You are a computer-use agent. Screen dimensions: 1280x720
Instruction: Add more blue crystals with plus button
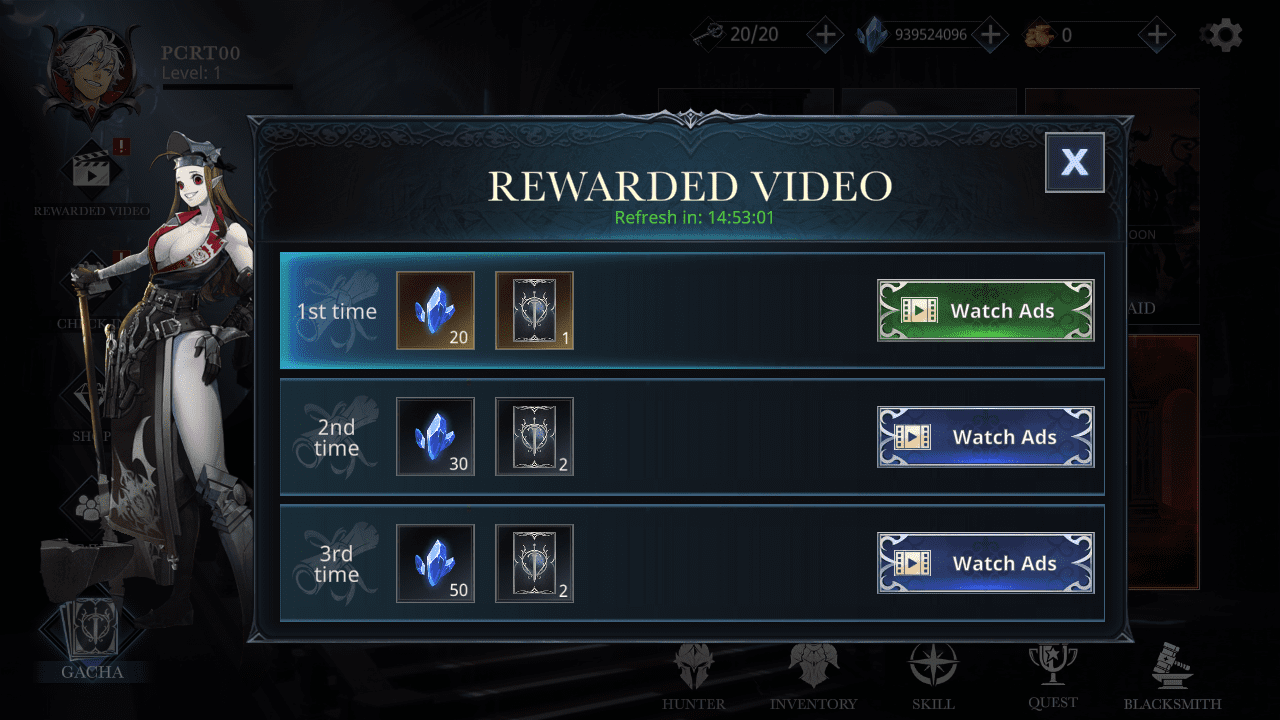[990, 35]
